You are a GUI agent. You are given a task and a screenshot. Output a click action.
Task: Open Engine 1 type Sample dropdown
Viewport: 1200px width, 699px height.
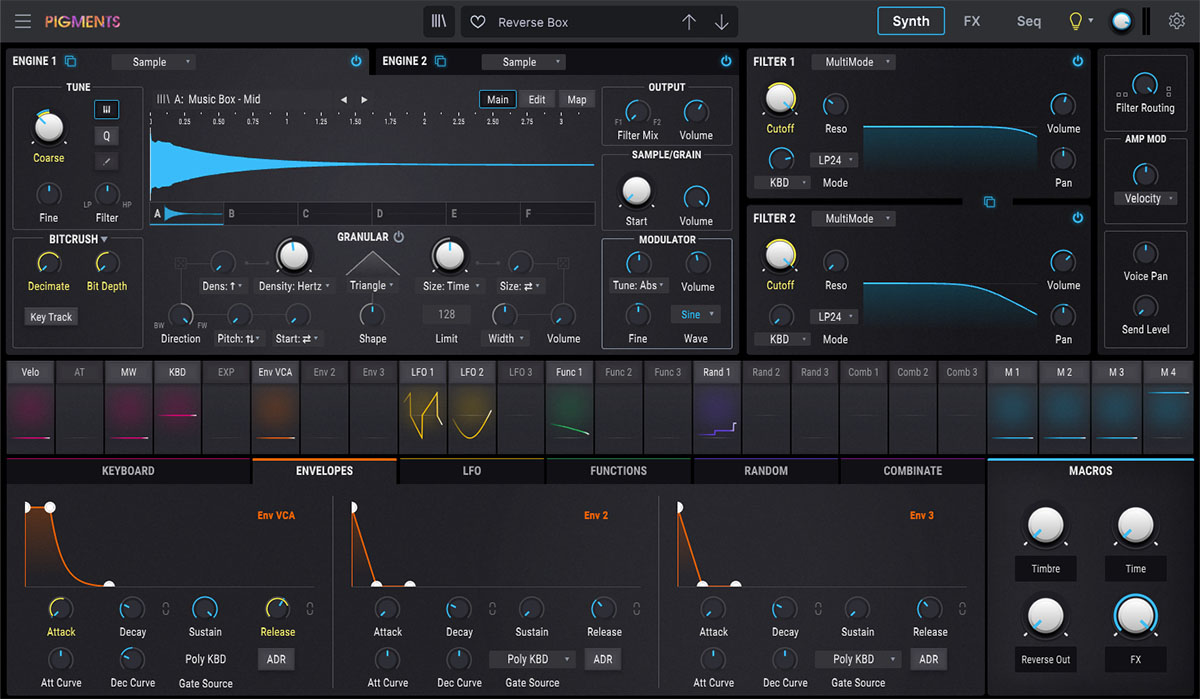coord(154,62)
